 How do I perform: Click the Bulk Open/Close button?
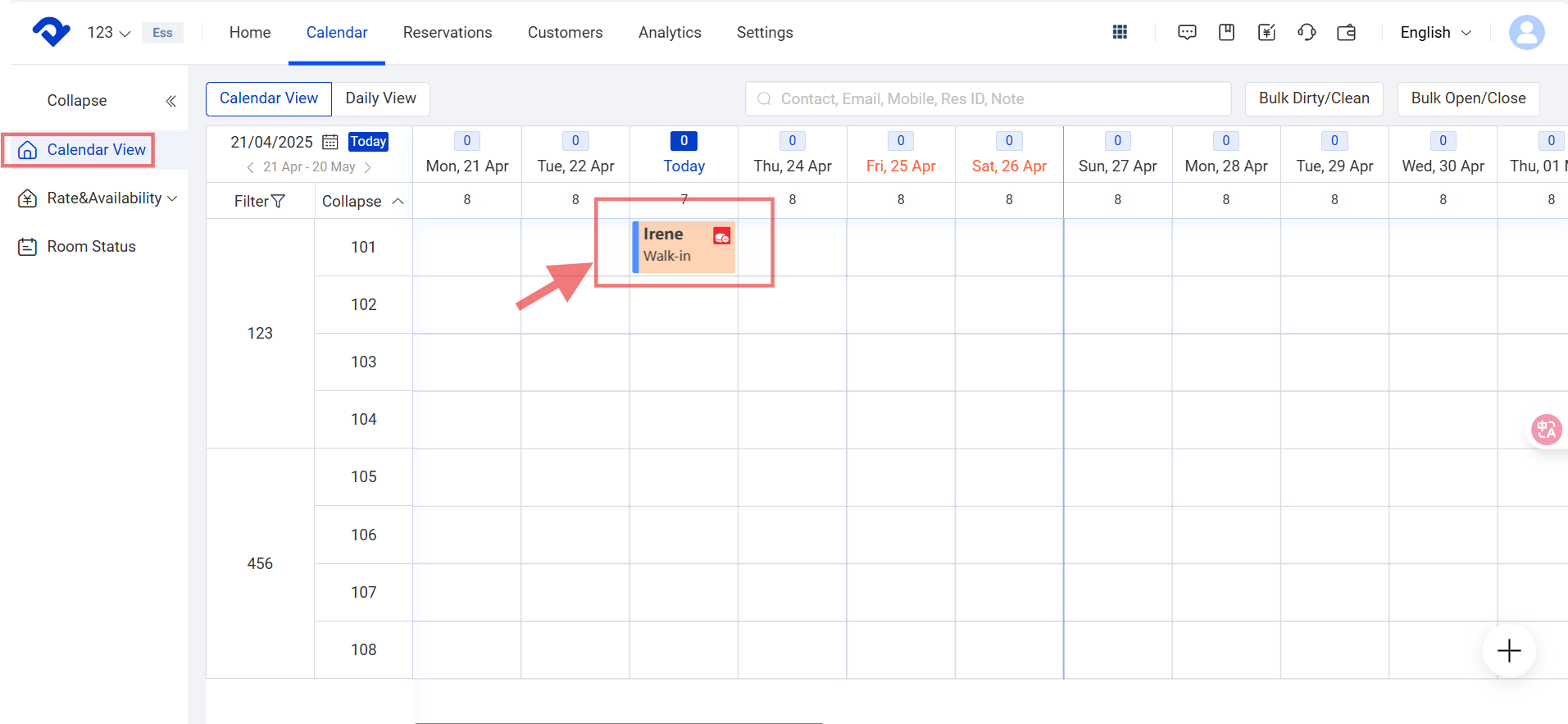coord(1467,98)
